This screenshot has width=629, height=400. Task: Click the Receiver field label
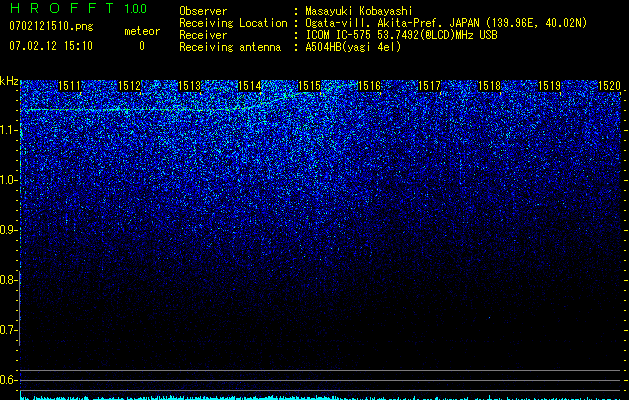203,35
